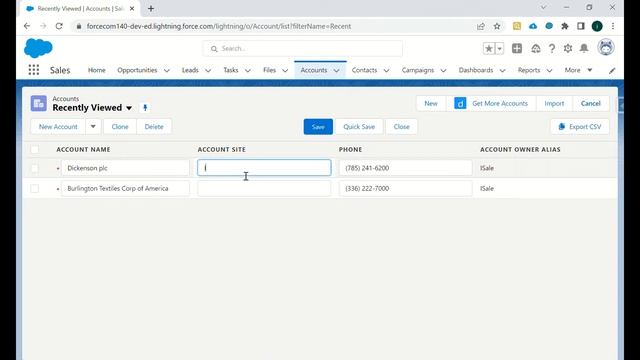
Task: Click Burlington Textiles Account Site field
Action: click(264, 189)
